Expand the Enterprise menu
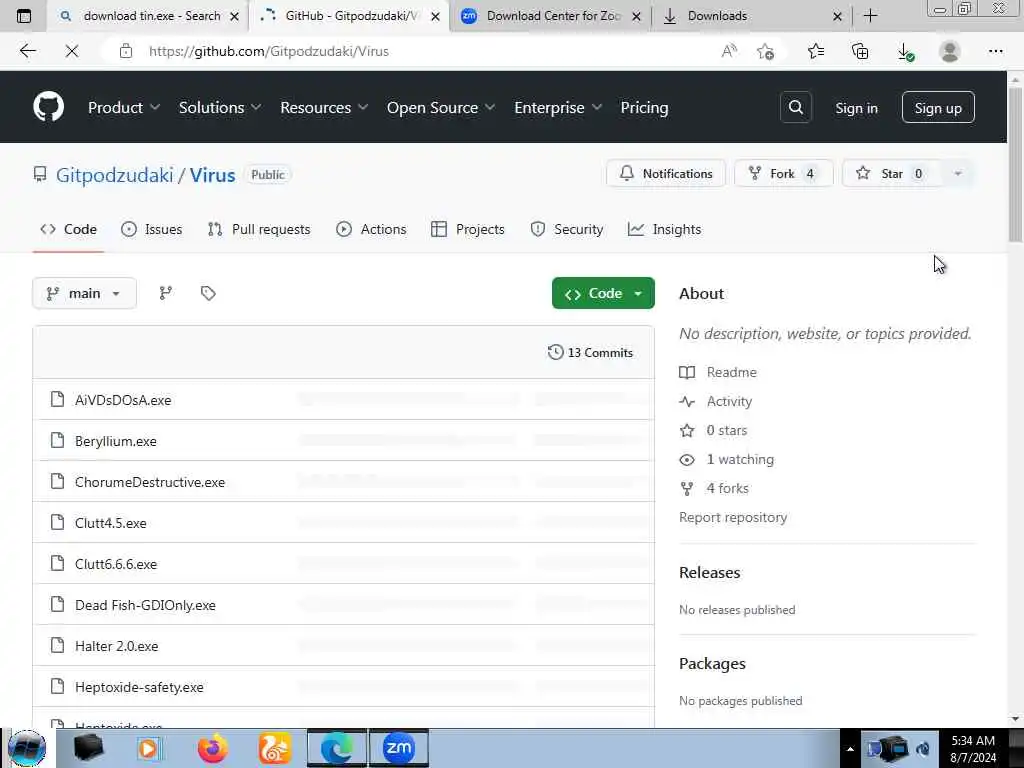 558,108
